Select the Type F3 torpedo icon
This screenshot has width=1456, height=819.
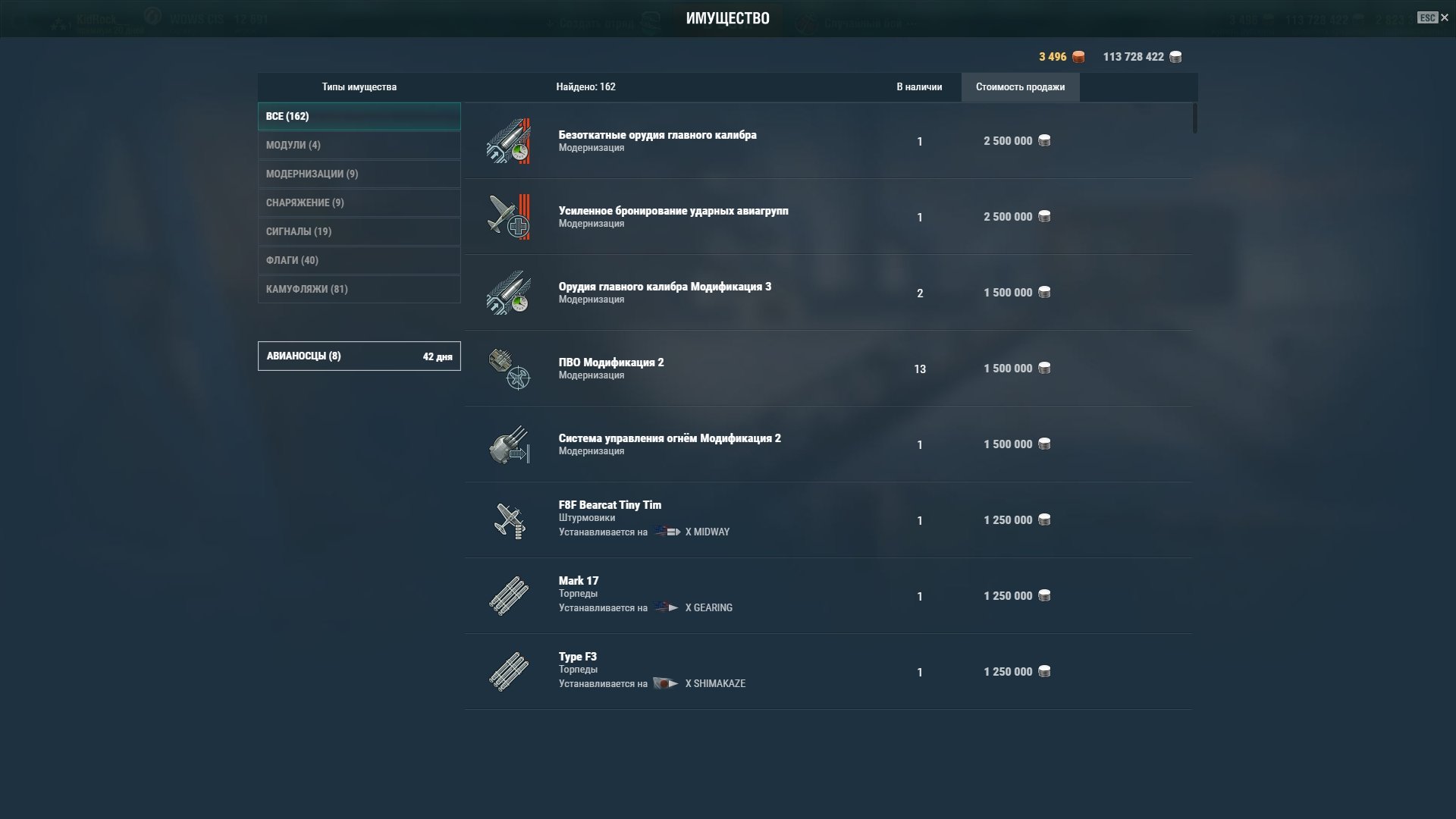pos(508,672)
